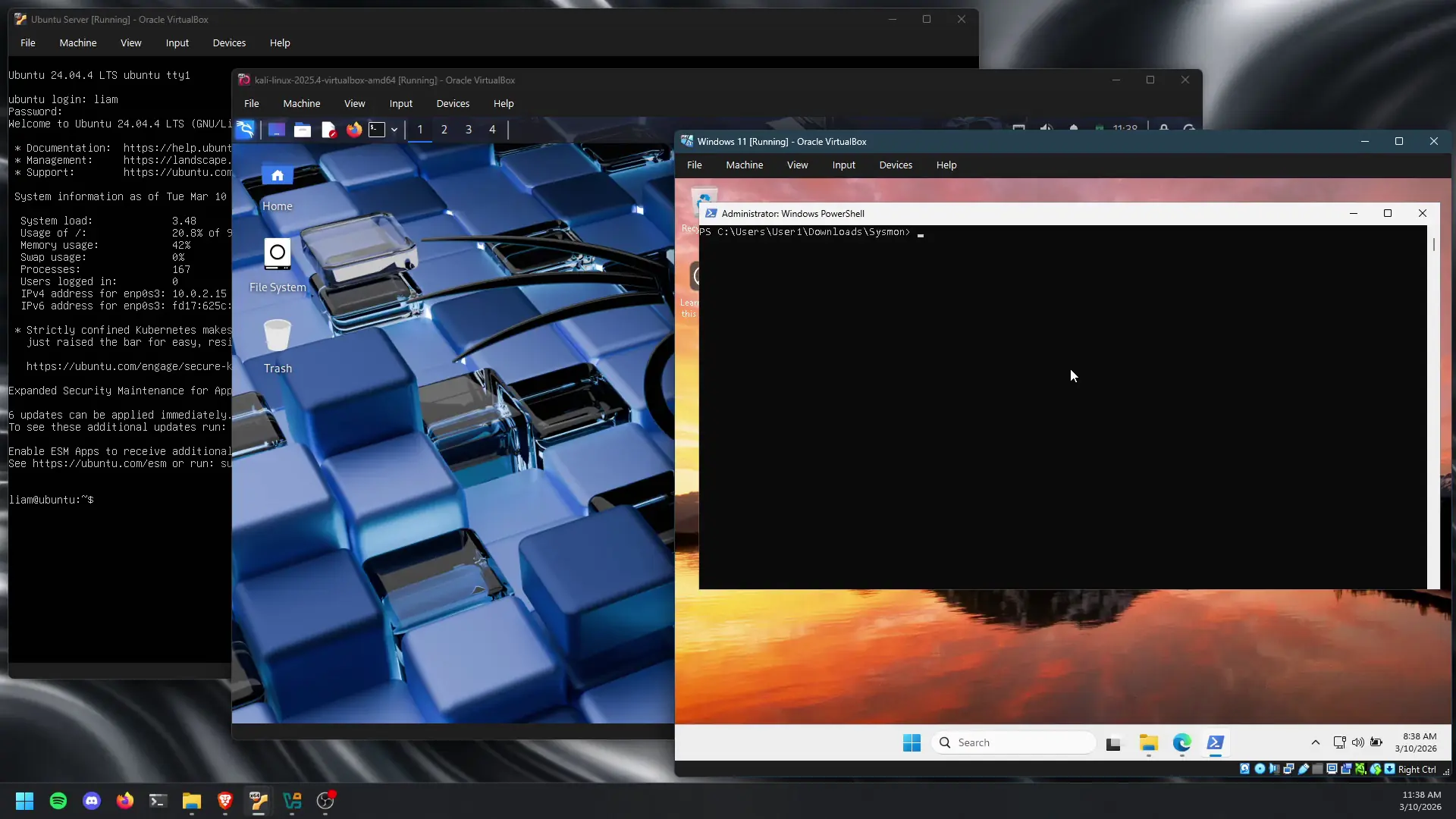Click guest network tray icon

tap(1340, 743)
